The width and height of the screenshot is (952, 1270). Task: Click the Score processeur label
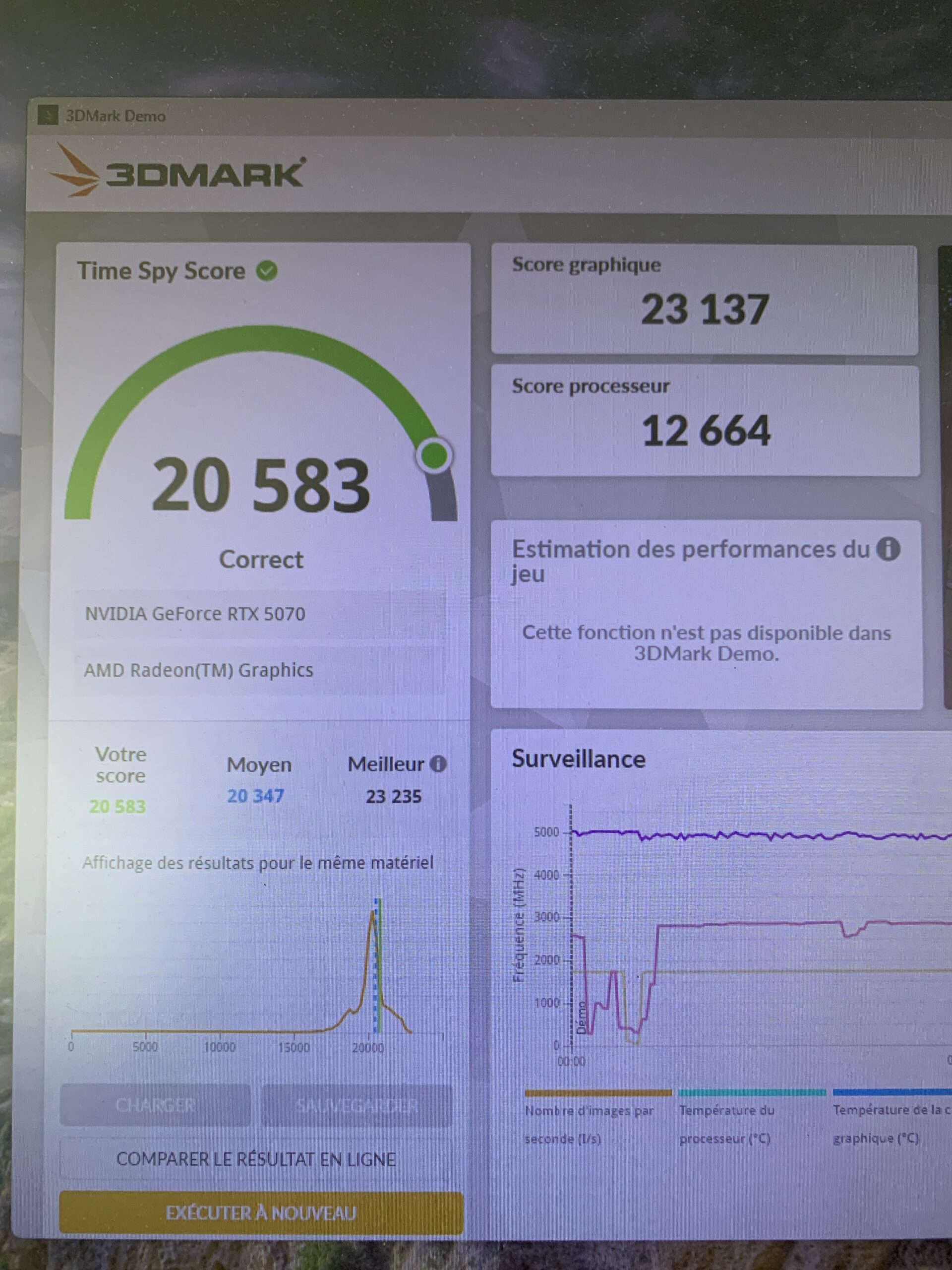(x=591, y=386)
